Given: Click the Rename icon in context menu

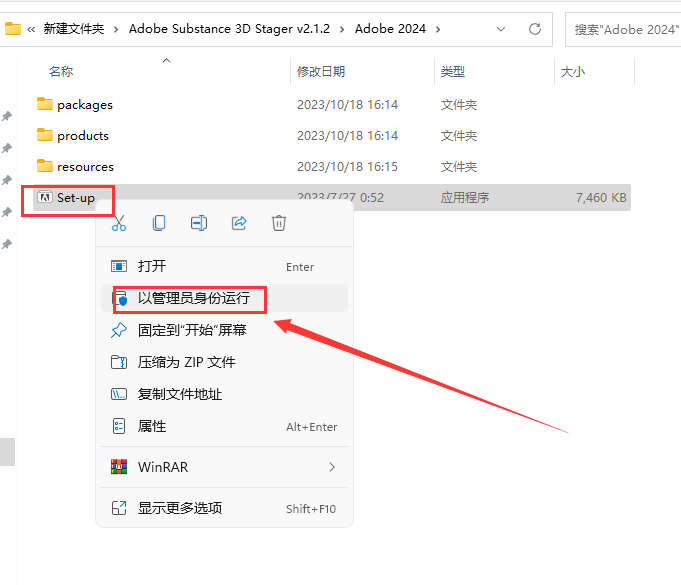Looking at the screenshot, I should pos(199,223).
